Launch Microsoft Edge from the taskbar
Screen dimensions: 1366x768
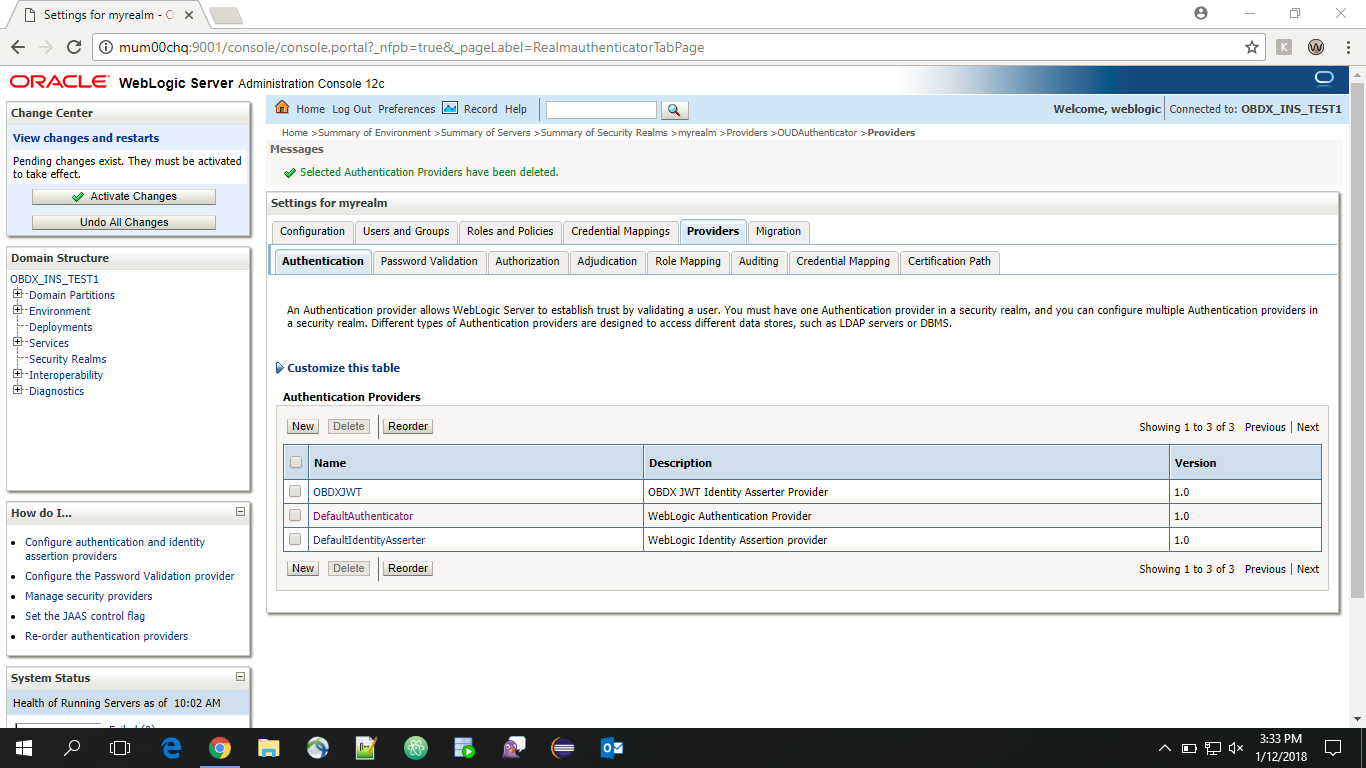click(171, 748)
